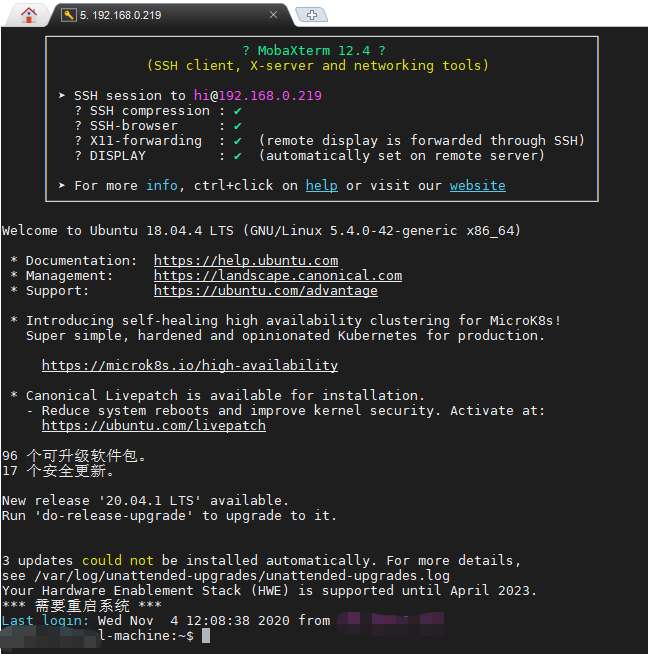Open https://help.ubuntu.com link
The height and width of the screenshot is (654, 648).
(246, 261)
